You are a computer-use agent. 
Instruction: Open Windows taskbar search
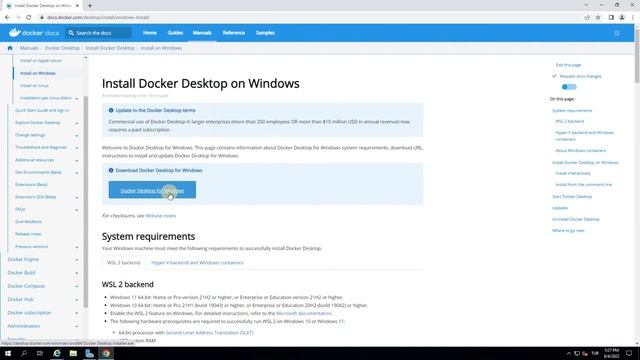pyautogui.click(x=24, y=353)
